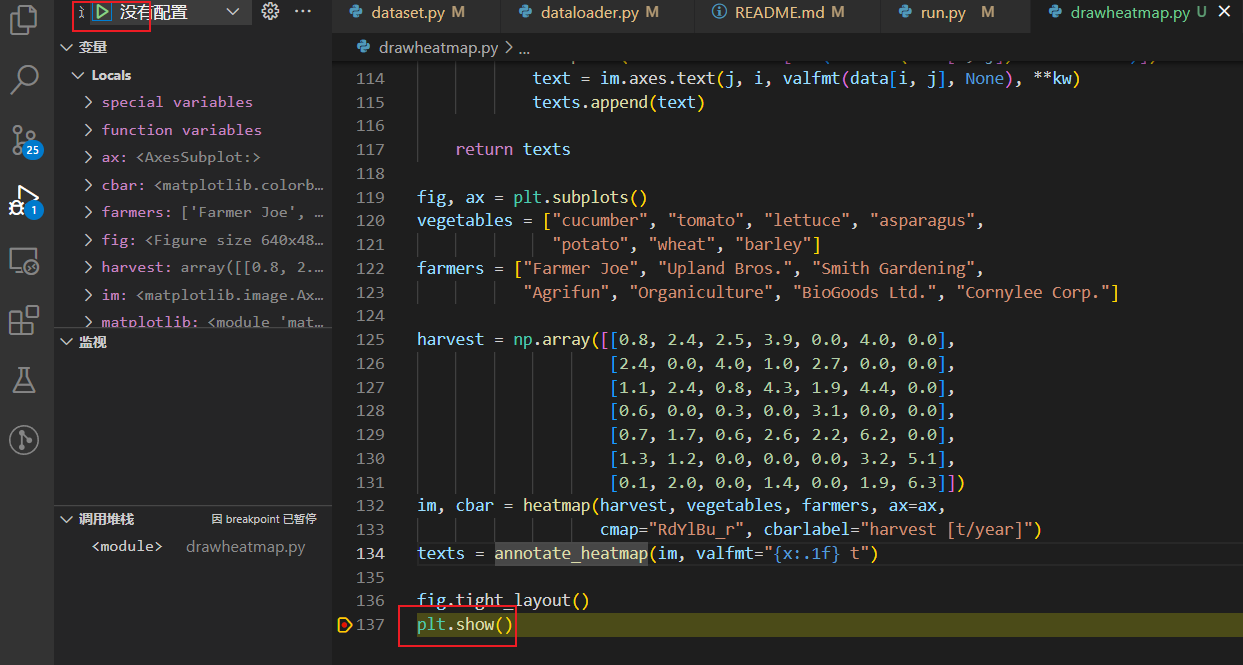Open the Git Graph icon in activity bar
Viewport: 1243px width, 665px height.
[23, 439]
